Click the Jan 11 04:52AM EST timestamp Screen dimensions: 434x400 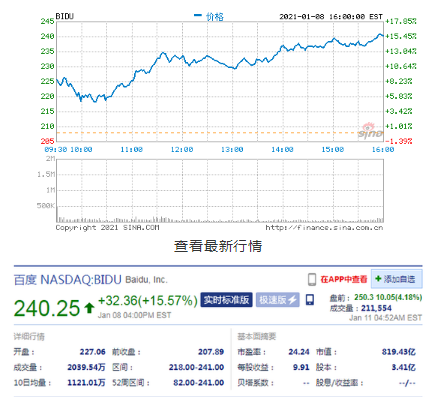pyautogui.click(x=386, y=318)
